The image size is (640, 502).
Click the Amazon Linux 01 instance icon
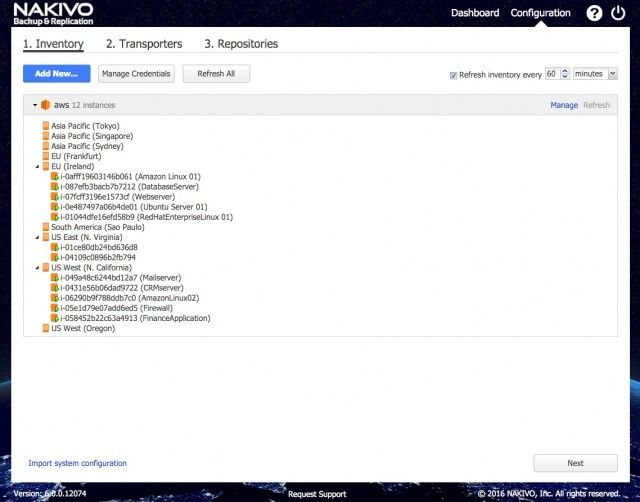[55, 177]
